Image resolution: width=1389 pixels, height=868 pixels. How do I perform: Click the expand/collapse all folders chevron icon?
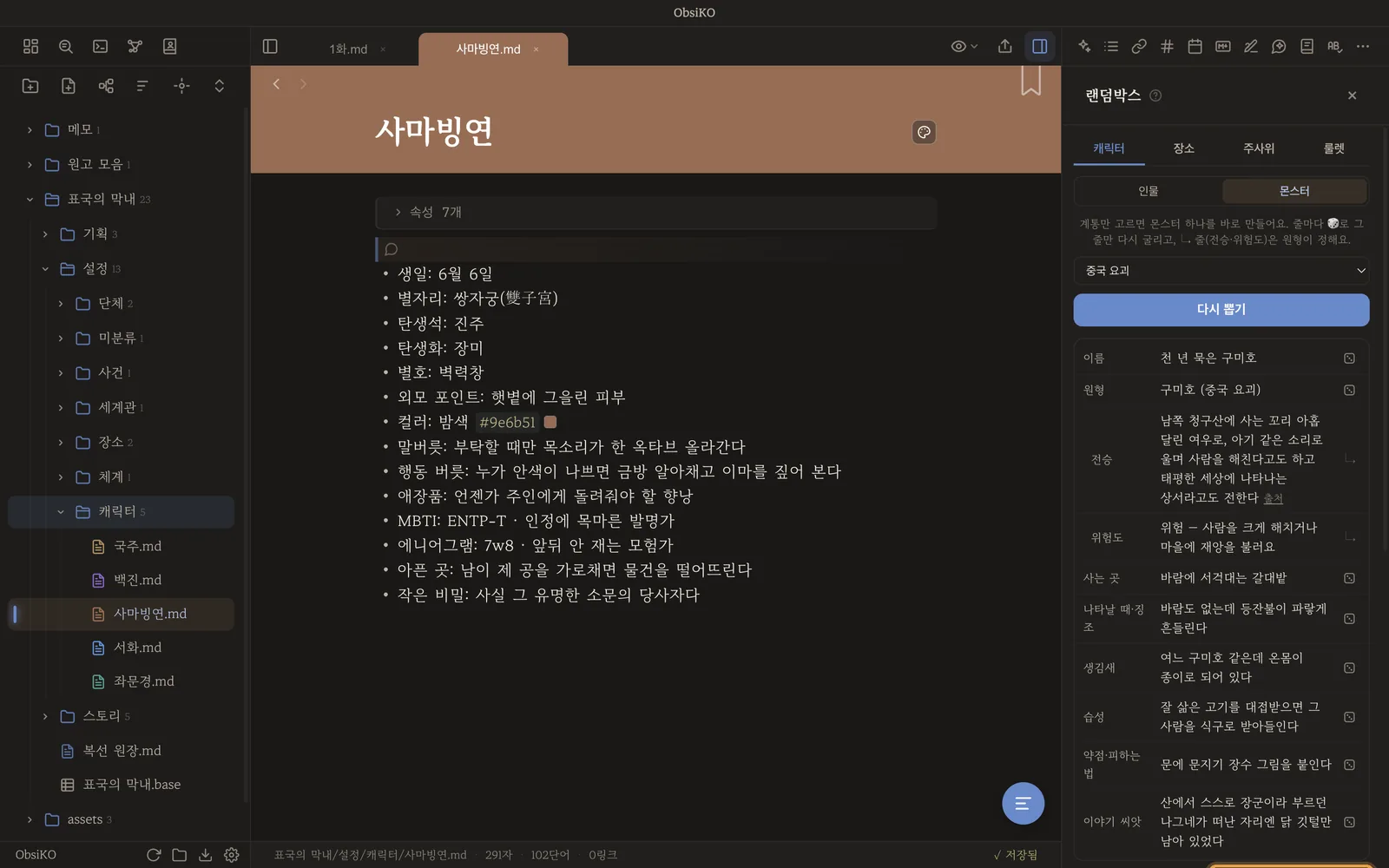click(220, 86)
